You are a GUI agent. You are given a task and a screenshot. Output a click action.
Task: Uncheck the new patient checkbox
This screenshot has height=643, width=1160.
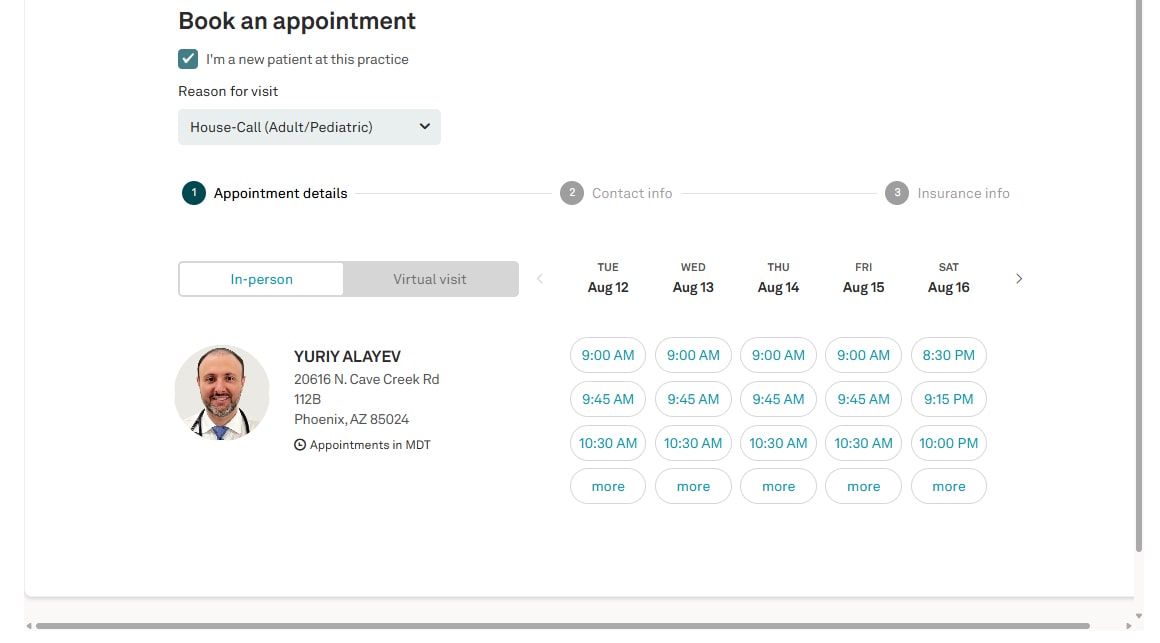[188, 59]
